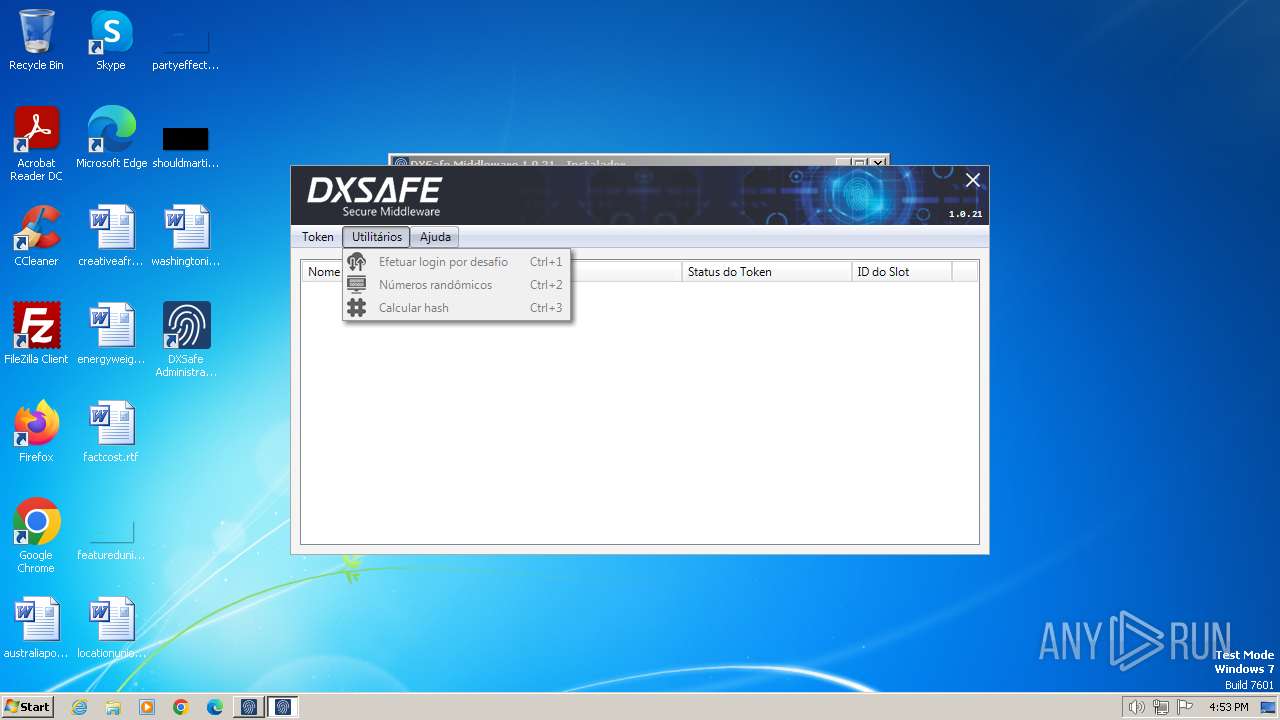Select the locationurio... Word document
Viewport: 1280px width, 720px height.
(110, 629)
